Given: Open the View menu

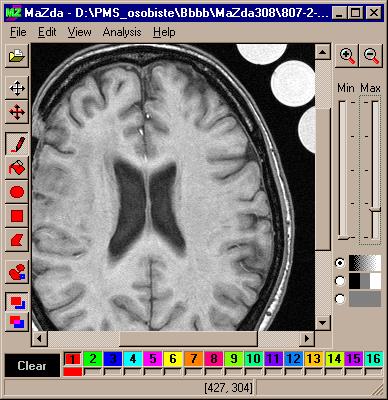Looking at the screenshot, I should coord(79,32).
